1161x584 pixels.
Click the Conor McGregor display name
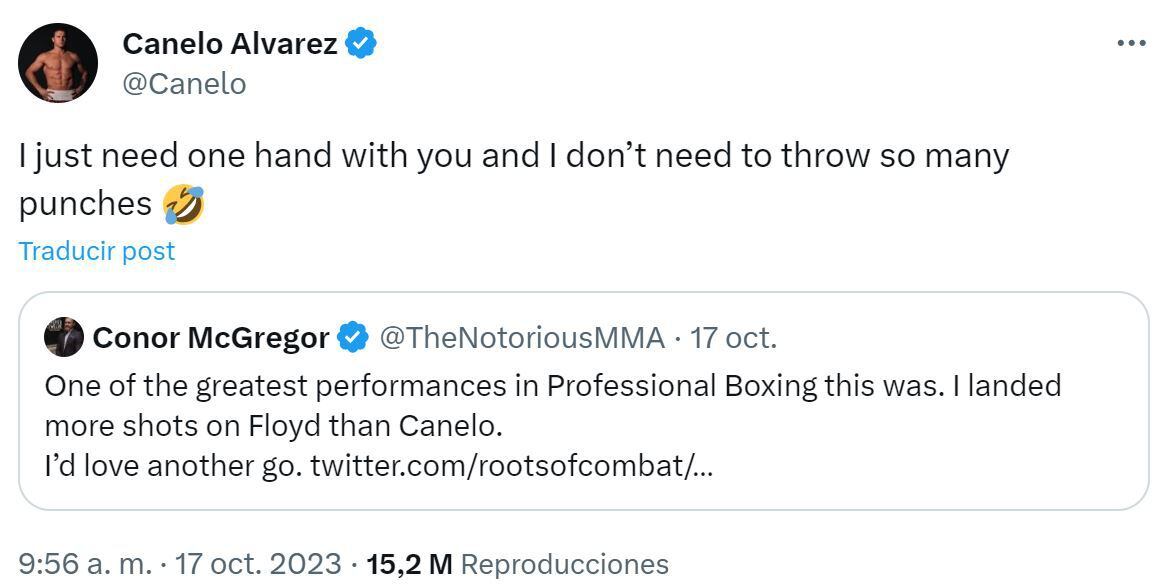211,338
